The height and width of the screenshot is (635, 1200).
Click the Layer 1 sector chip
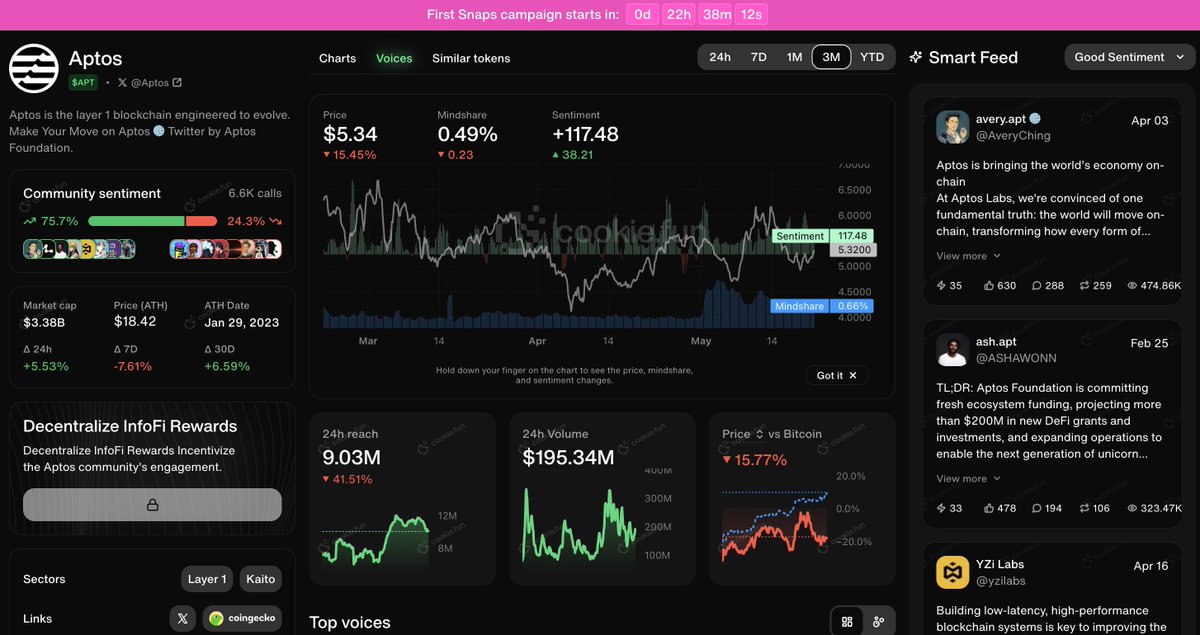pyautogui.click(x=207, y=579)
